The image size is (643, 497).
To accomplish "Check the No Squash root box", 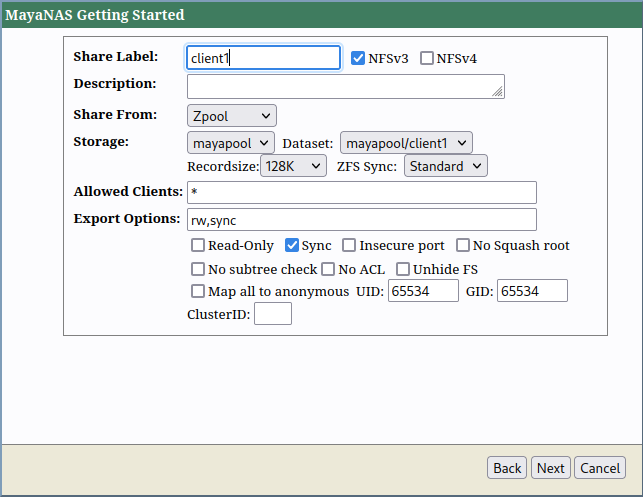I will 463,245.
